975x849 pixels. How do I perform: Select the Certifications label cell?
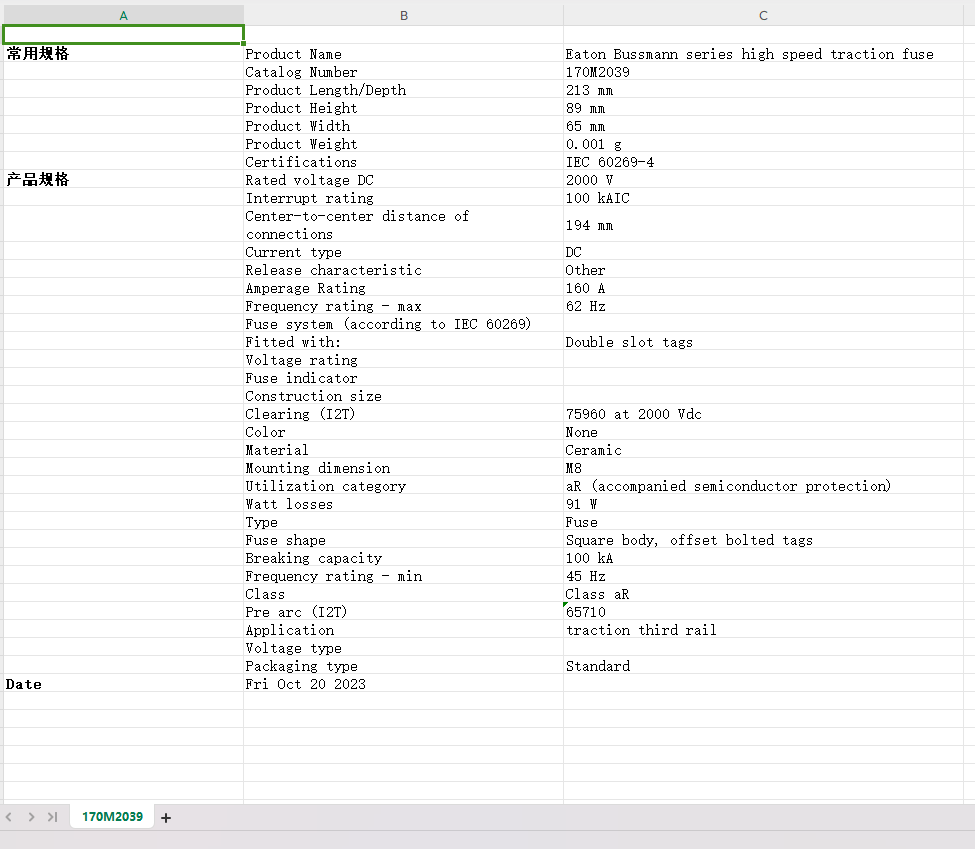tap(404, 162)
